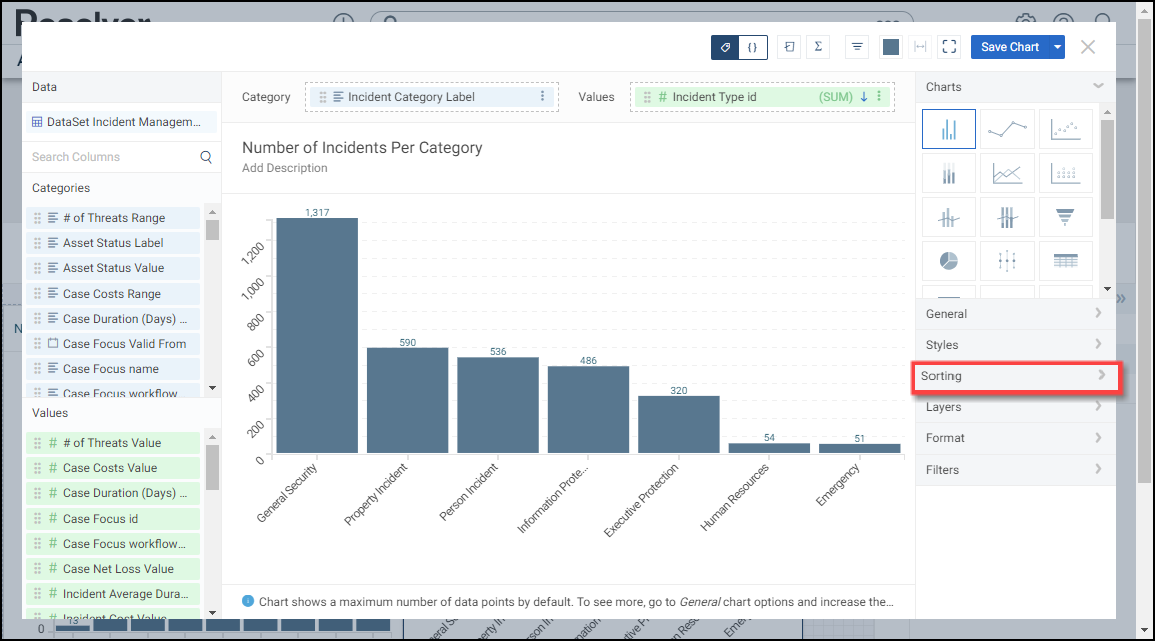
Task: Select the scatter plot chart type
Action: click(x=1065, y=129)
